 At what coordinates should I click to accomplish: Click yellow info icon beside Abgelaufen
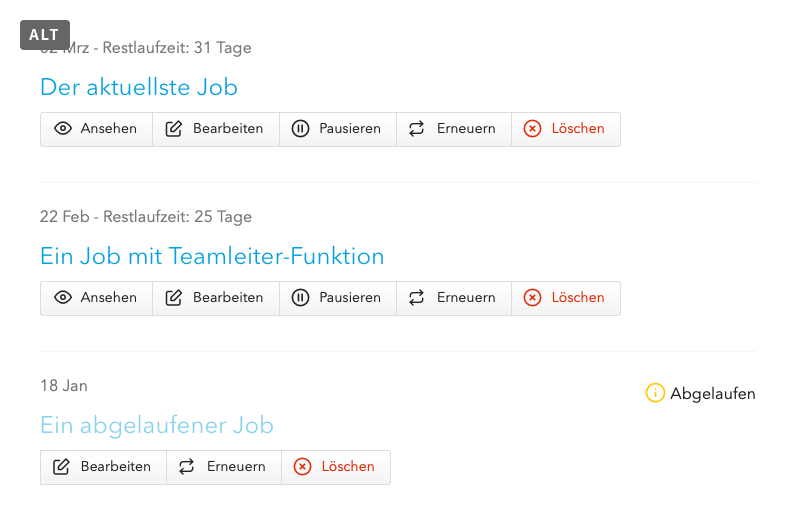[655, 393]
